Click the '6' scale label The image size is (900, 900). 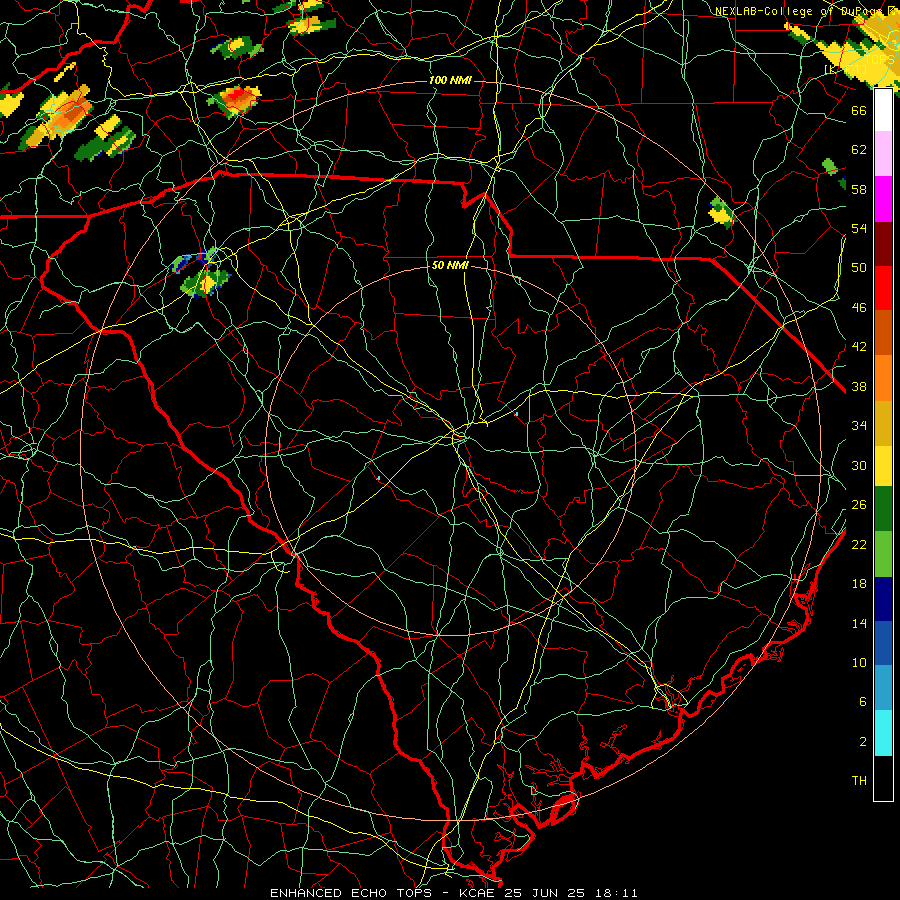click(x=862, y=702)
